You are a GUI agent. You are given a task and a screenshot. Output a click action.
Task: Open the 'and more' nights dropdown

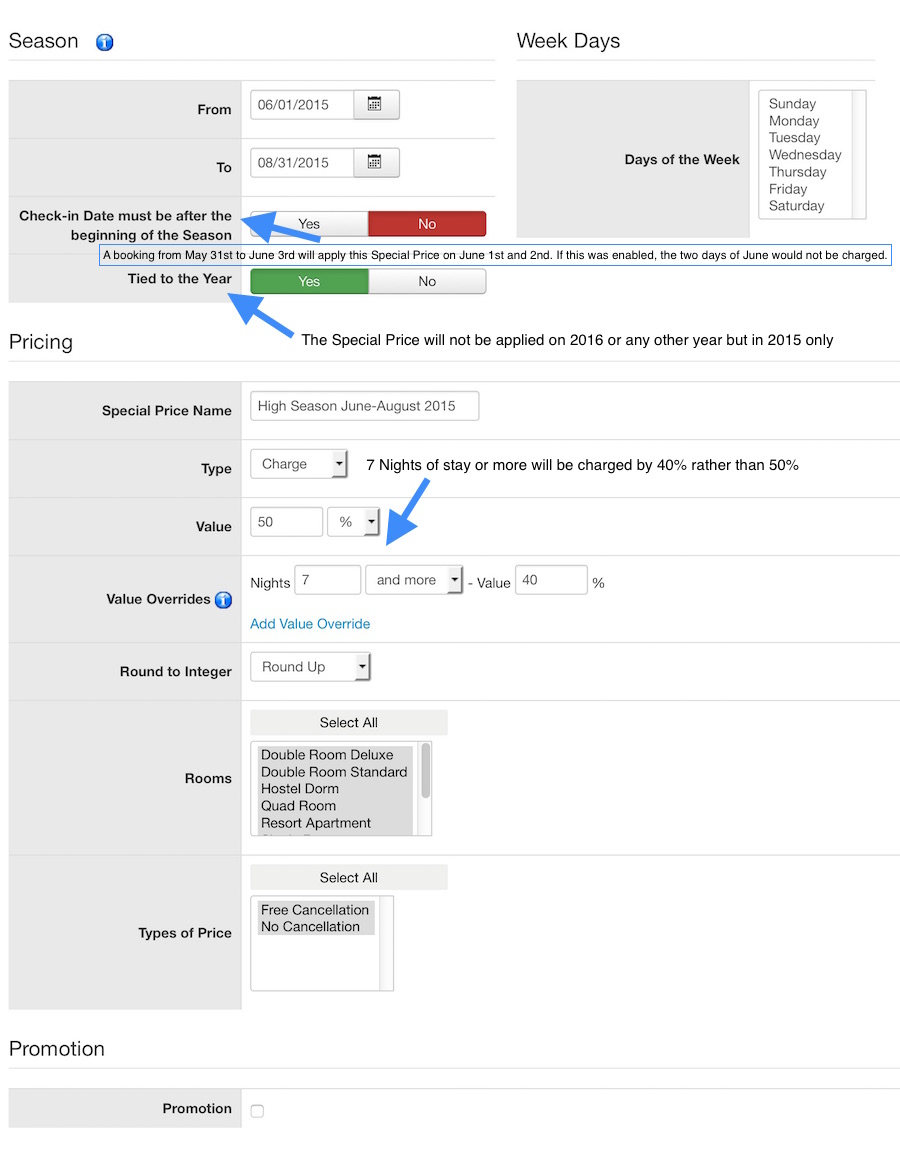pyautogui.click(x=414, y=580)
